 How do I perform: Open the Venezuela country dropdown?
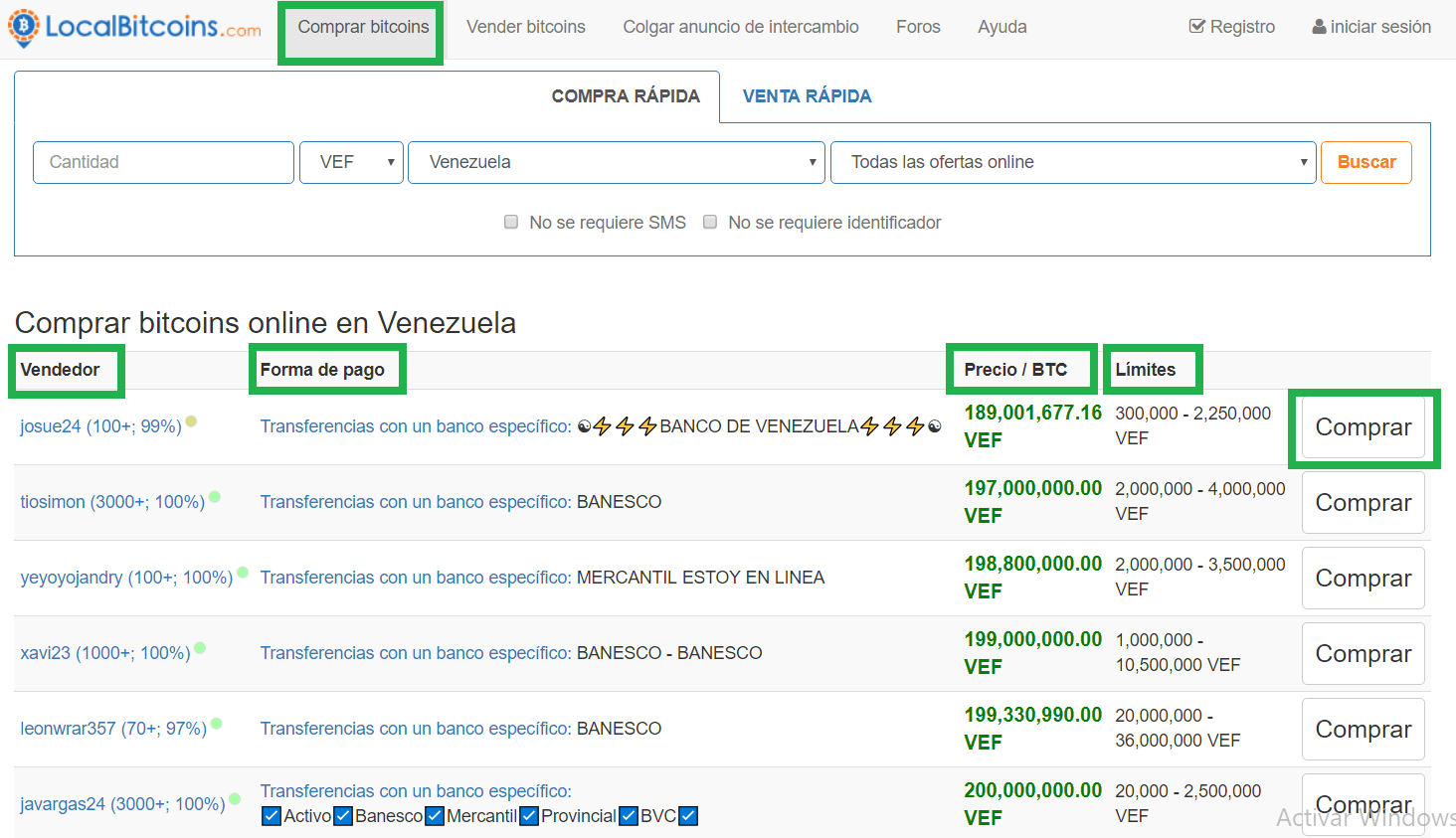[617, 162]
